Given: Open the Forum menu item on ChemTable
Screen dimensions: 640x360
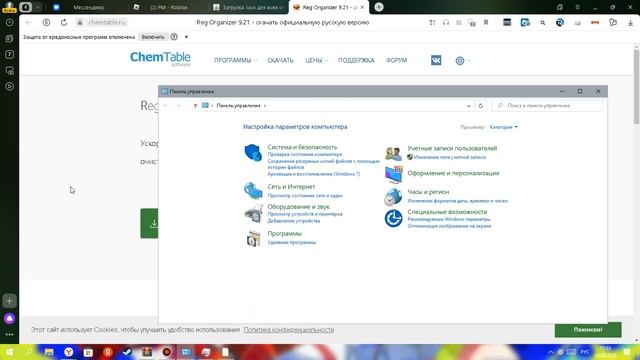Looking at the screenshot, I should [x=396, y=60].
